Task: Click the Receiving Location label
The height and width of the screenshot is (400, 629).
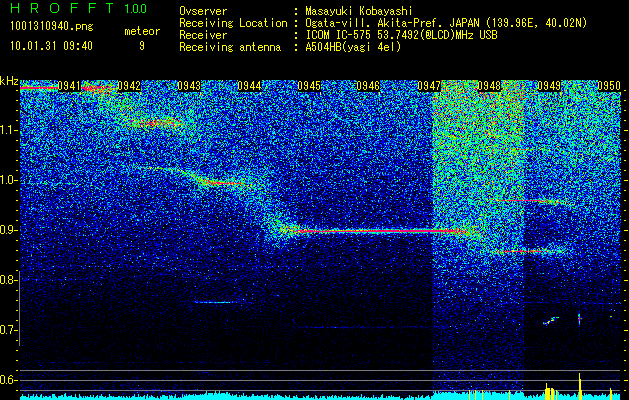Action: pyautogui.click(x=233, y=23)
